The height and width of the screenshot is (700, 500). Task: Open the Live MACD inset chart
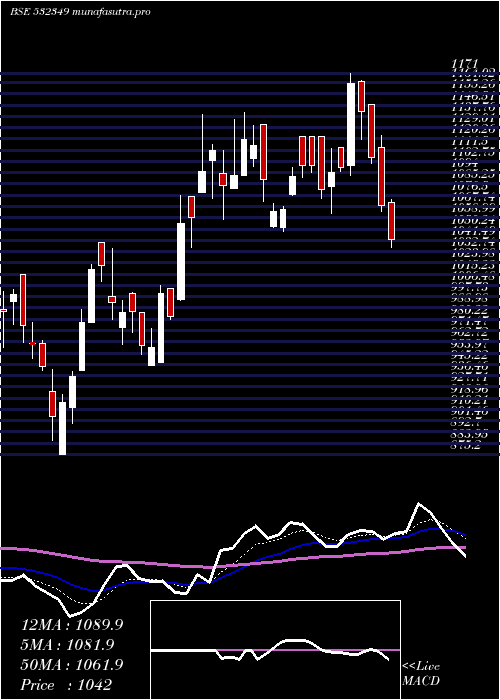275,650
